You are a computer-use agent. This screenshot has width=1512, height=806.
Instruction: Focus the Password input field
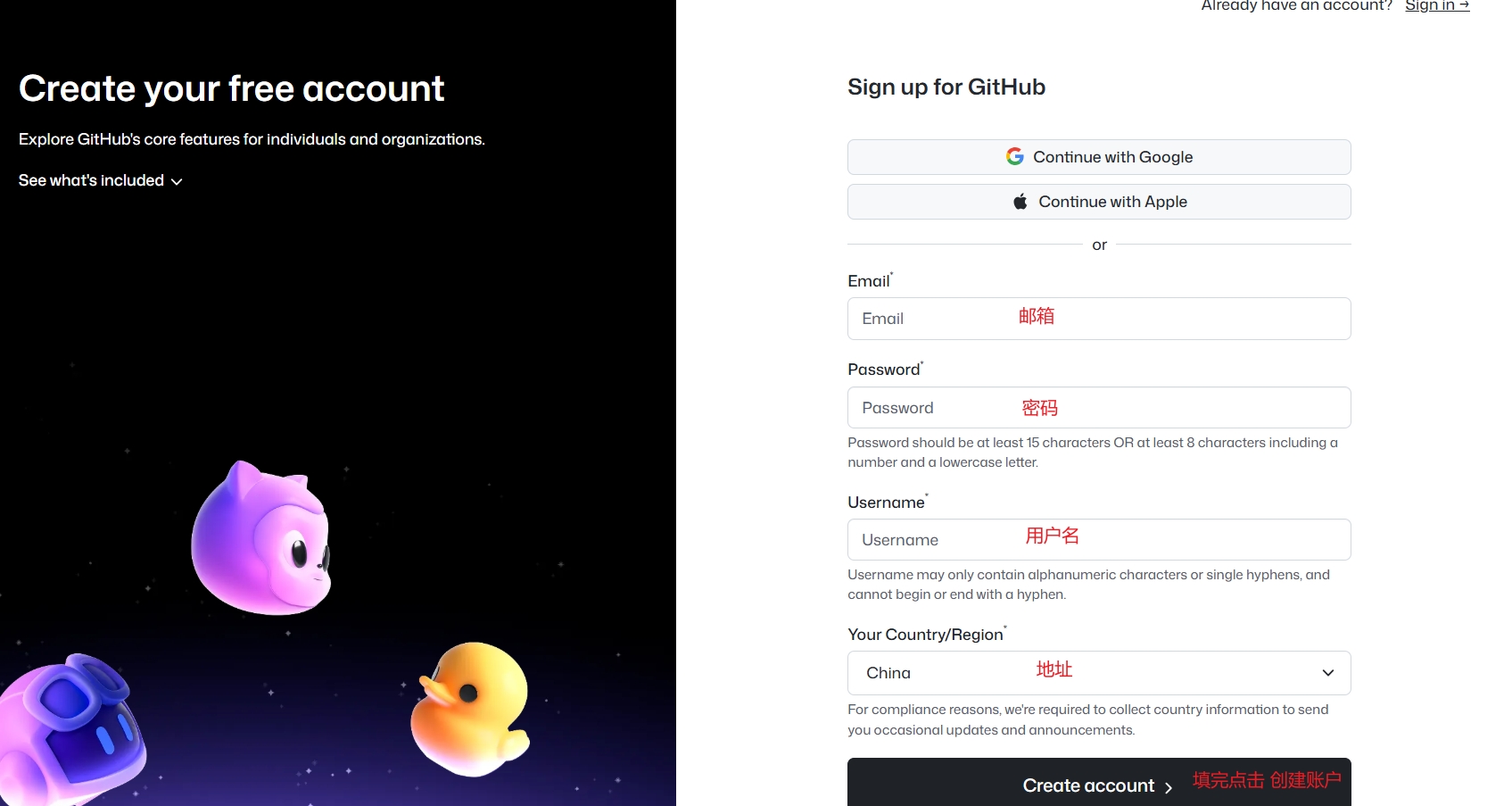point(1098,408)
